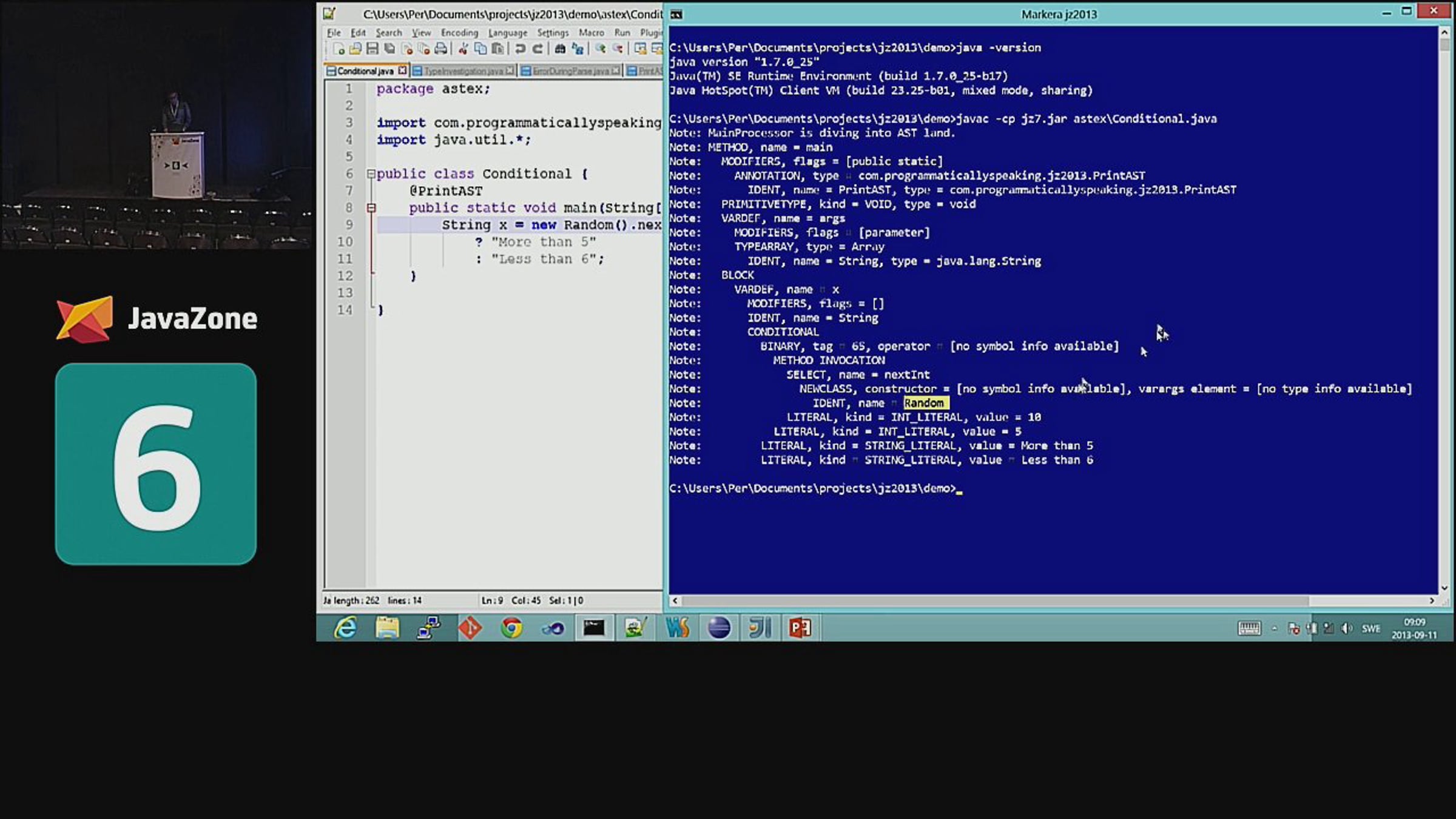The image size is (1456, 819).
Task: Open the Language menu
Action: tap(508, 33)
